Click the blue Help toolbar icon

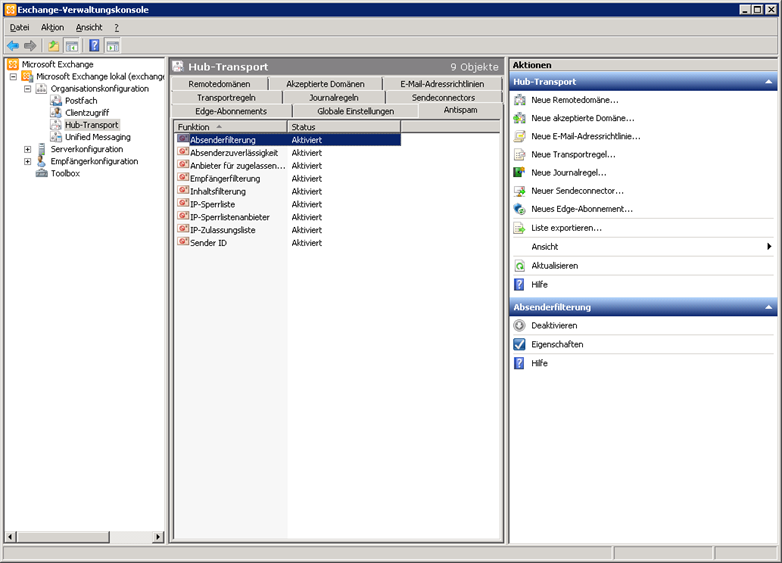tap(94, 46)
